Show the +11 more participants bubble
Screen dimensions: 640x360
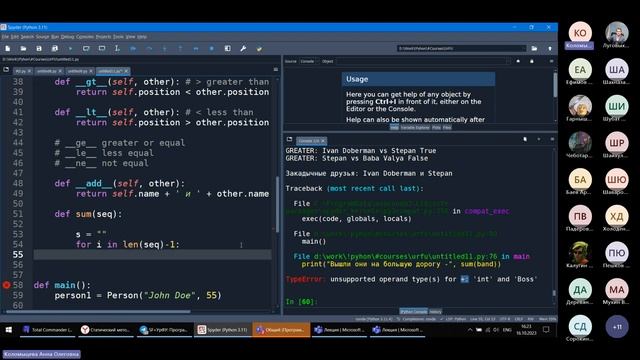(617, 327)
